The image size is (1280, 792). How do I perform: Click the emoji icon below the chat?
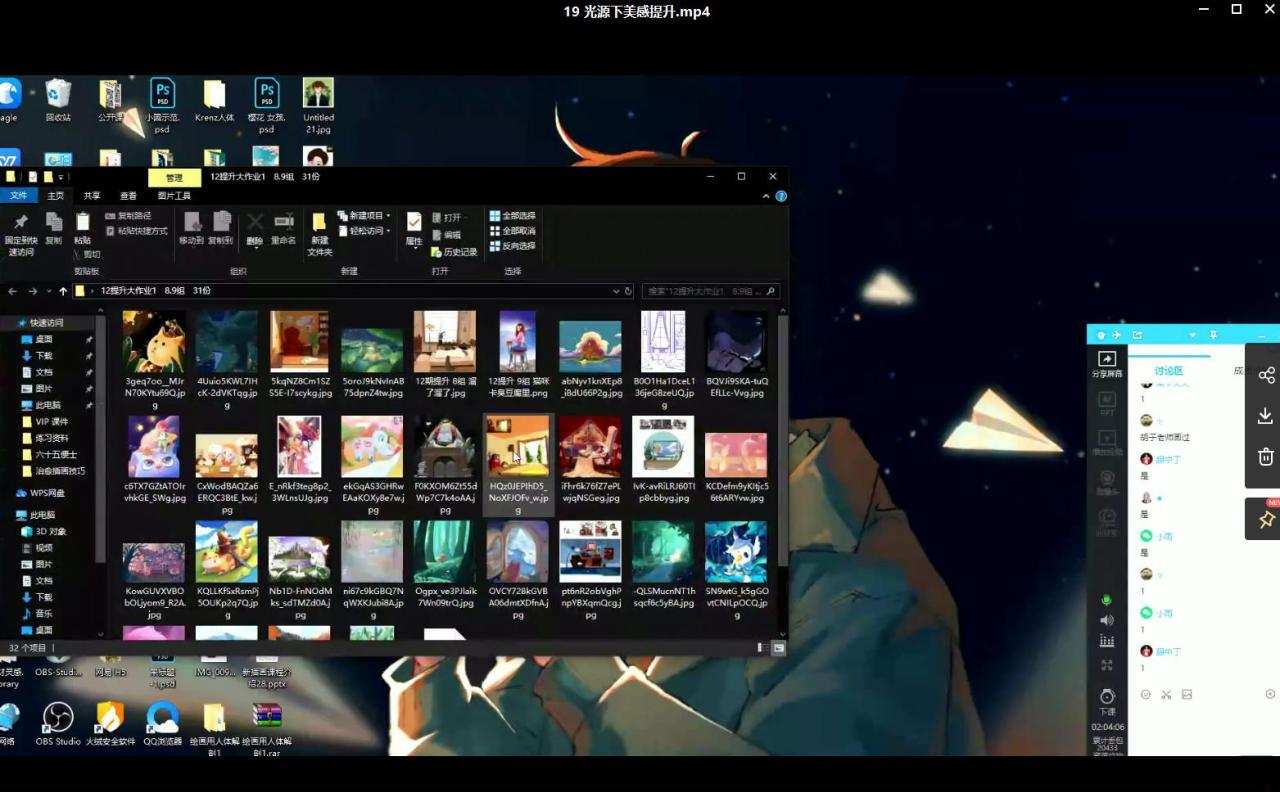[x=1146, y=694]
